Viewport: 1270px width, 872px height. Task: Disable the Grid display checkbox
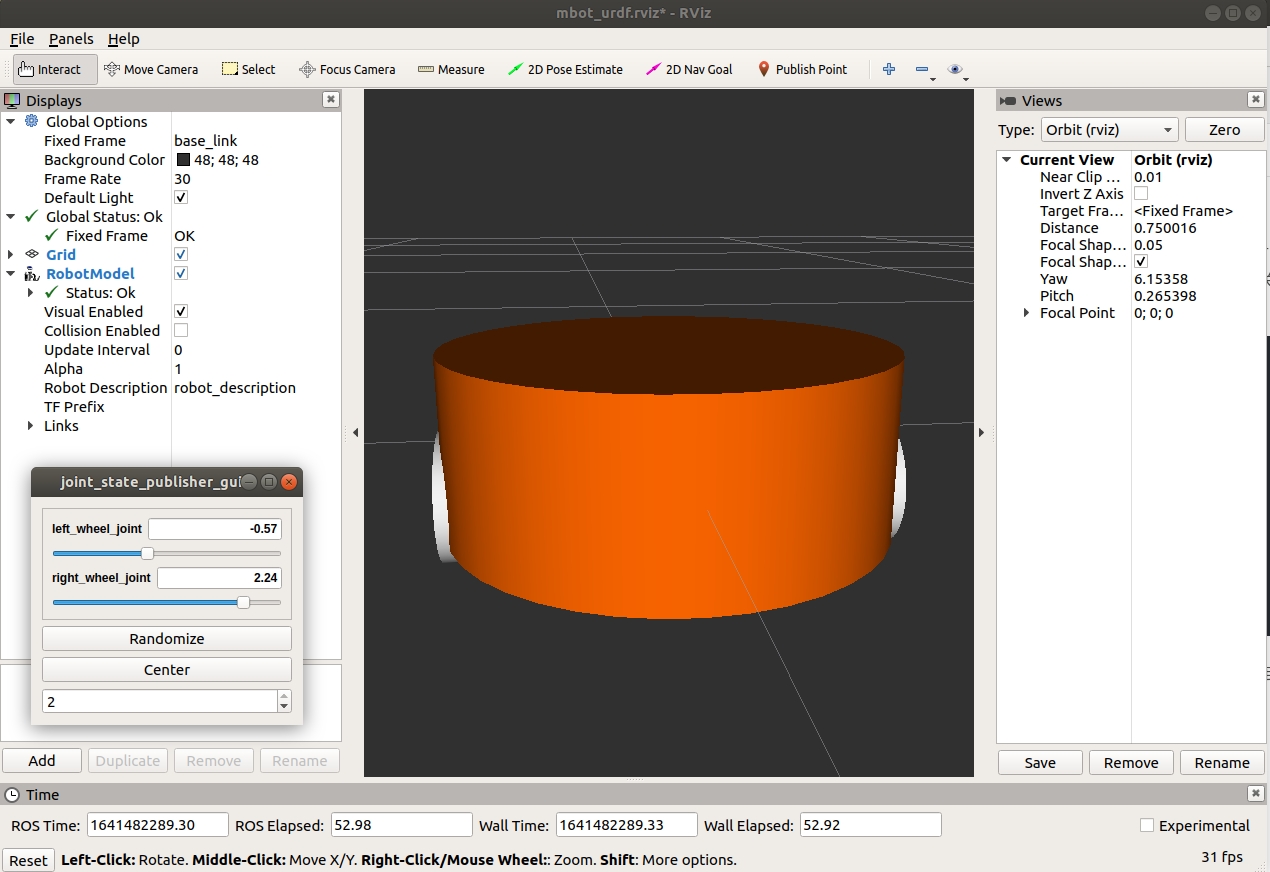pyautogui.click(x=181, y=254)
